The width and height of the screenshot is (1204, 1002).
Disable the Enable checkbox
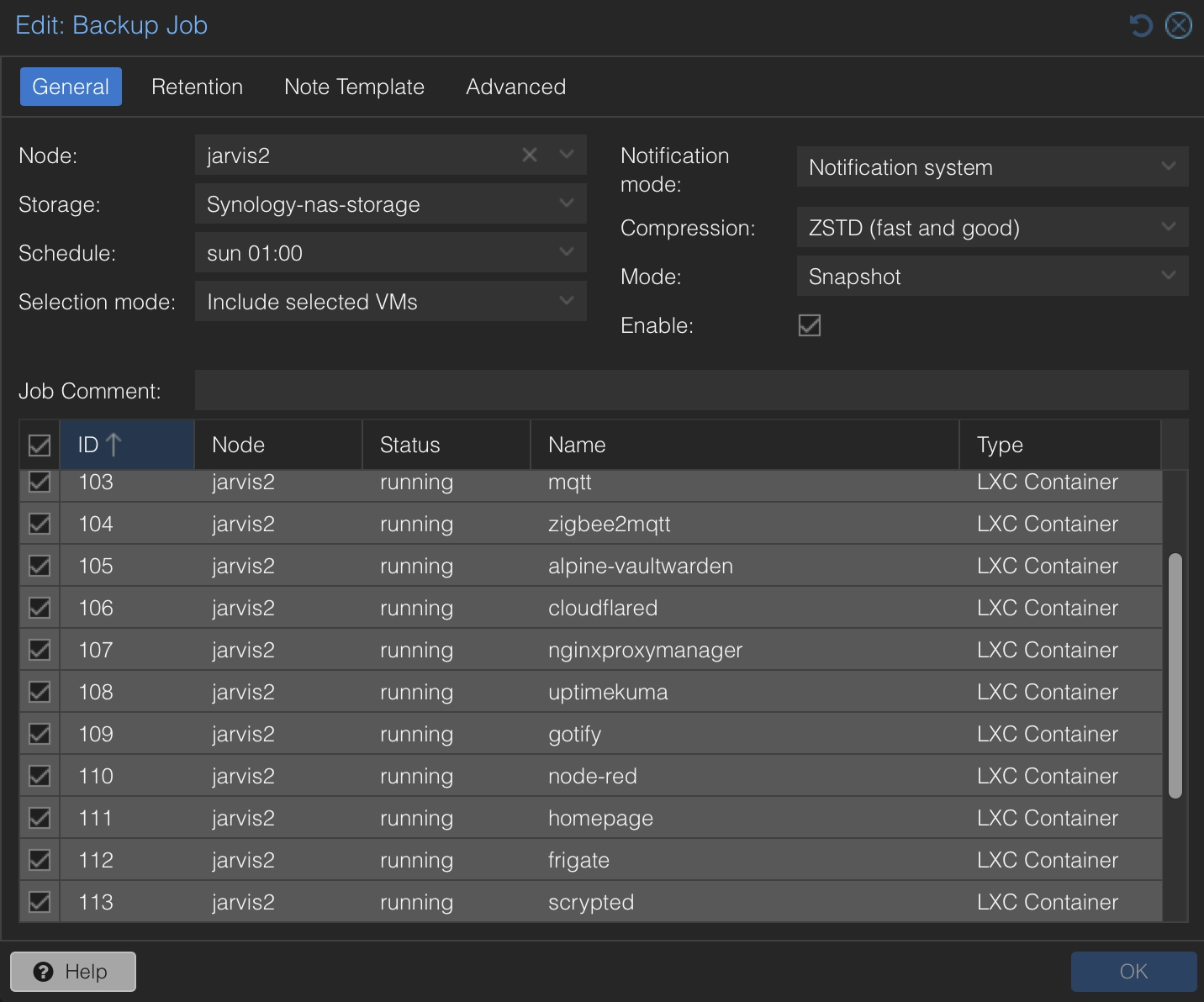click(x=808, y=326)
